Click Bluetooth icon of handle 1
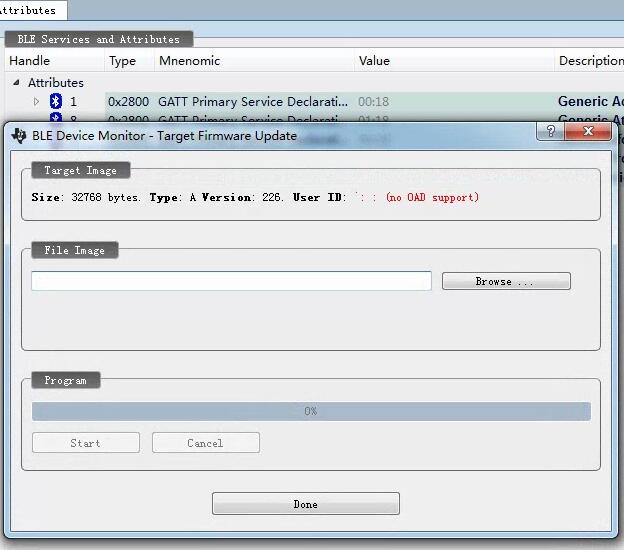 56,101
